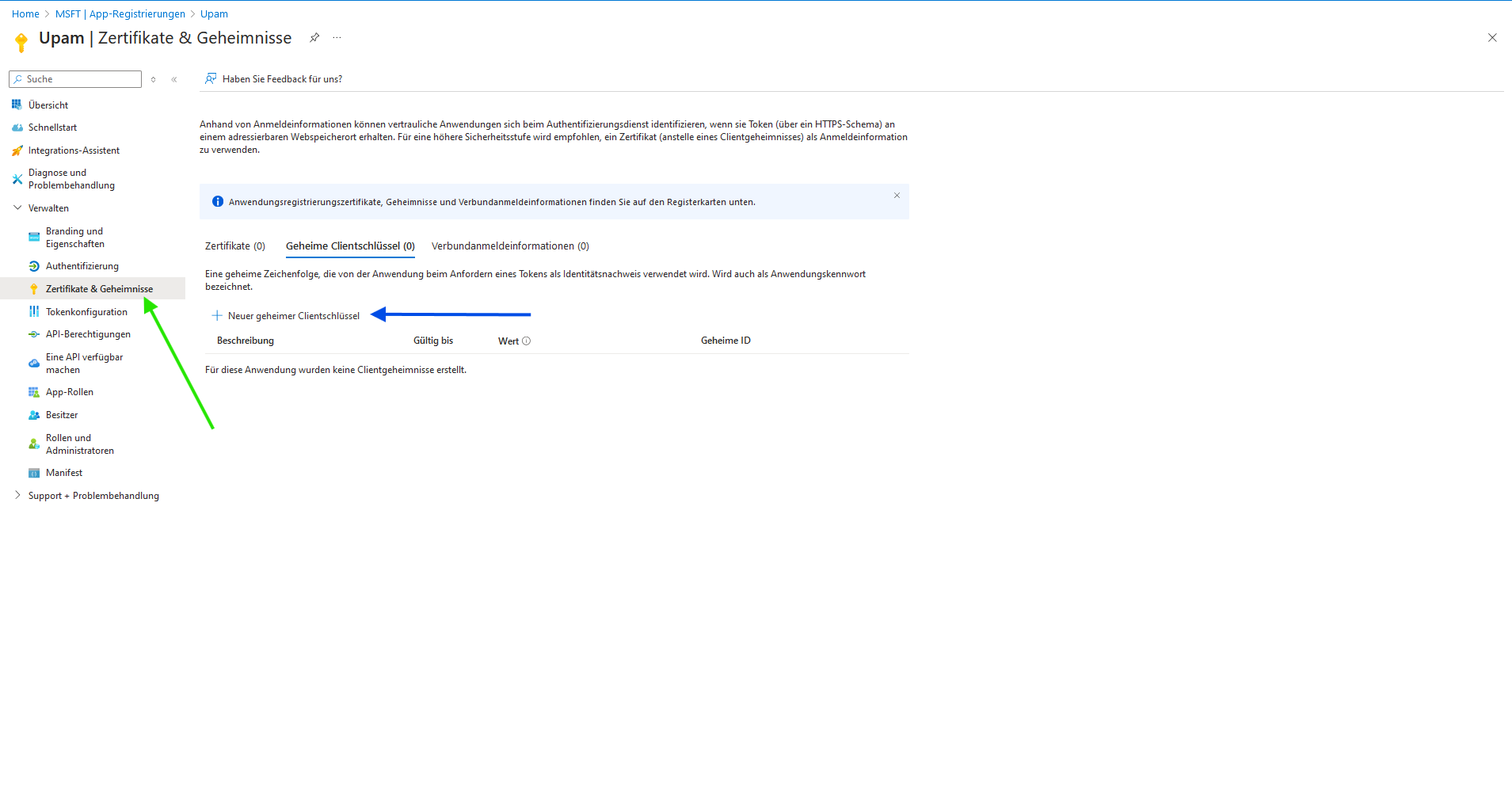Click Neuer geheimer Clientschlüssel button

coord(286,316)
